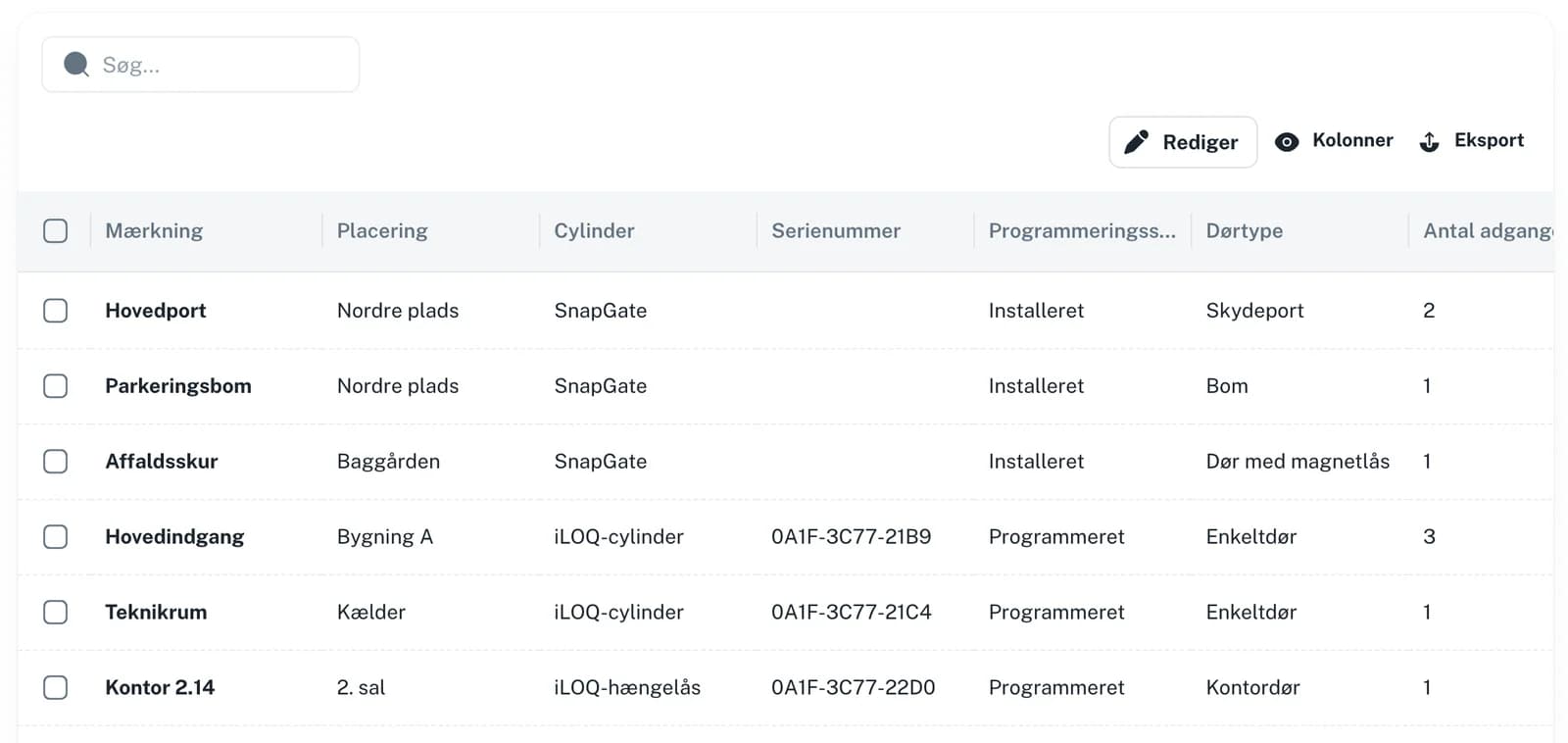Click the Dørtype column header
This screenshot has width=1568, height=743.
pos(1244,231)
